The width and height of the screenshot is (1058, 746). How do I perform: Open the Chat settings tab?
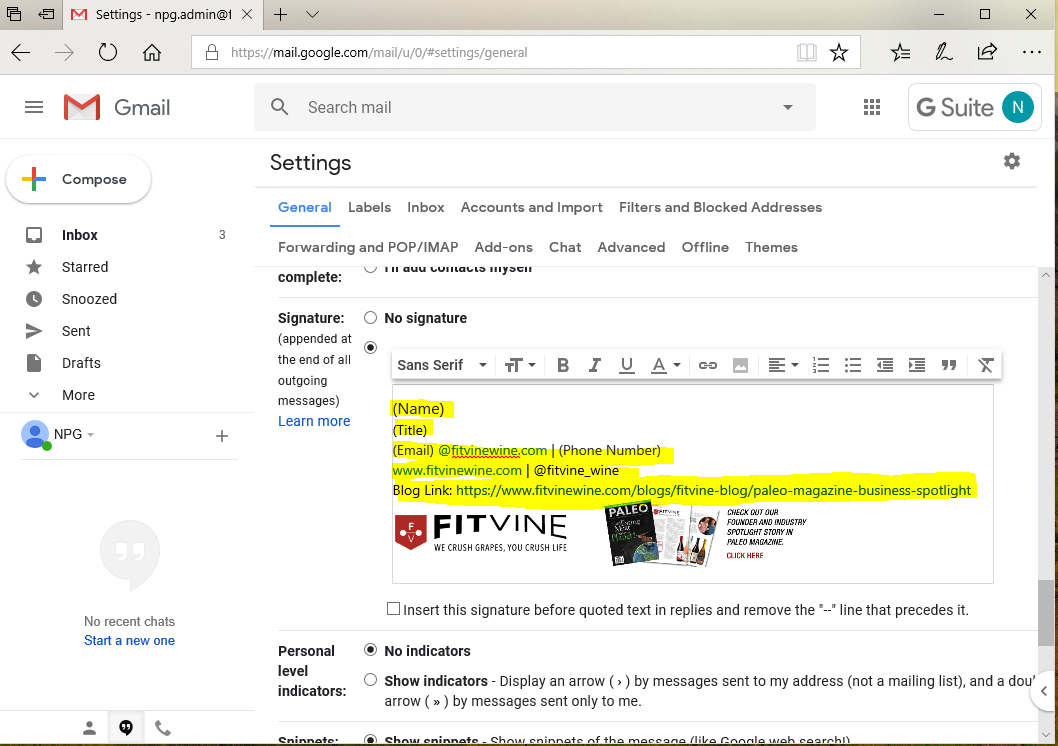[x=565, y=248]
